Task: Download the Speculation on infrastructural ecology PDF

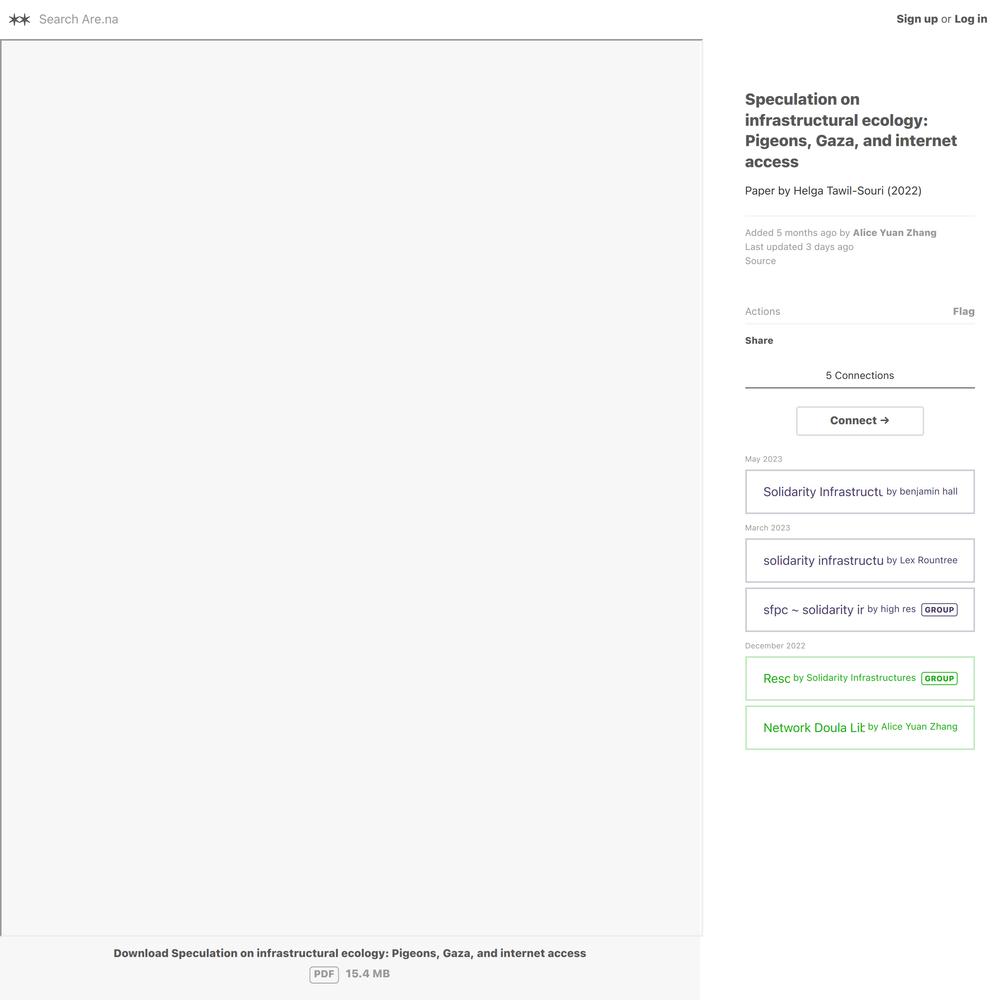Action: click(349, 953)
